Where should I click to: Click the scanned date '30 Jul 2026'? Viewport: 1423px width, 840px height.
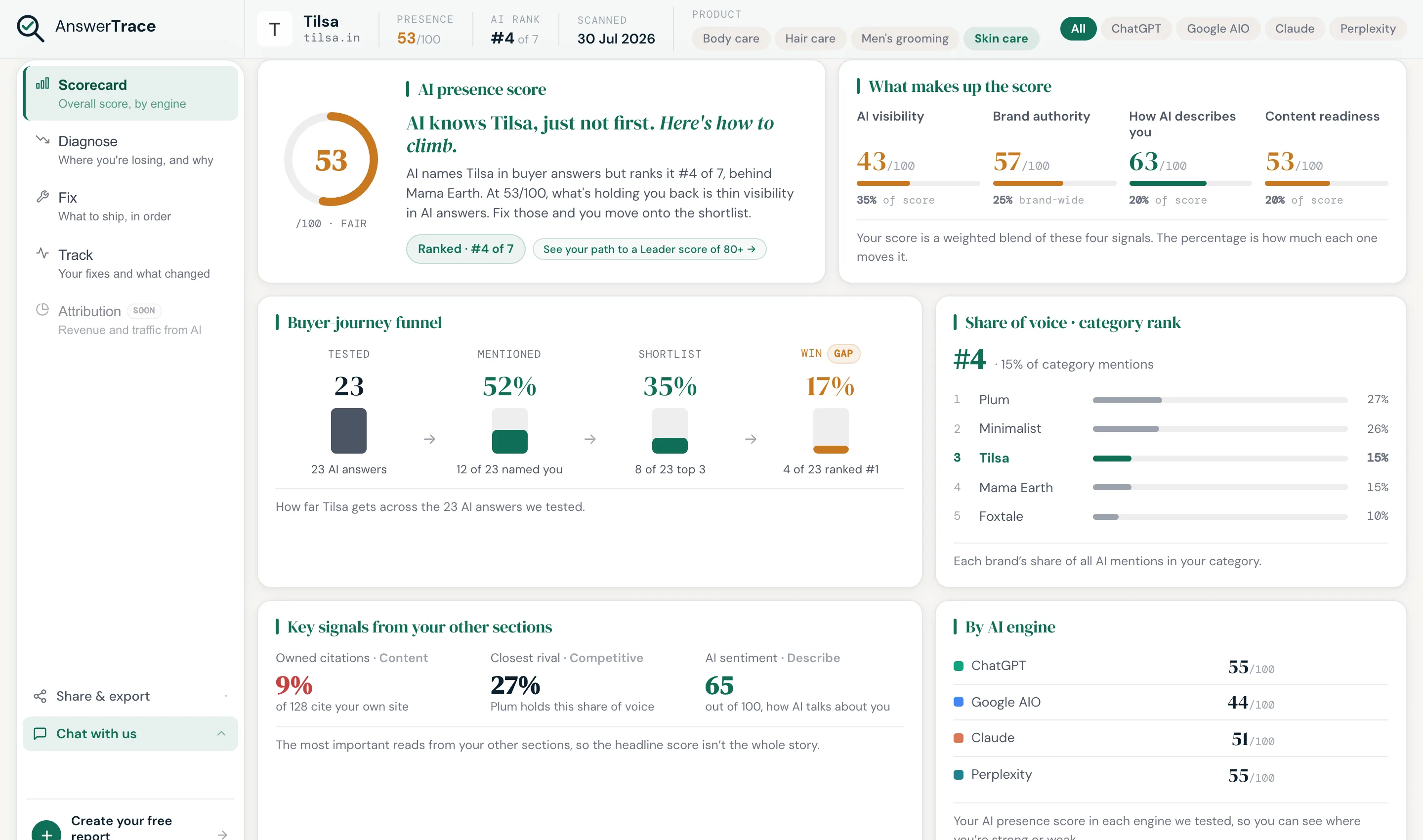pos(616,39)
